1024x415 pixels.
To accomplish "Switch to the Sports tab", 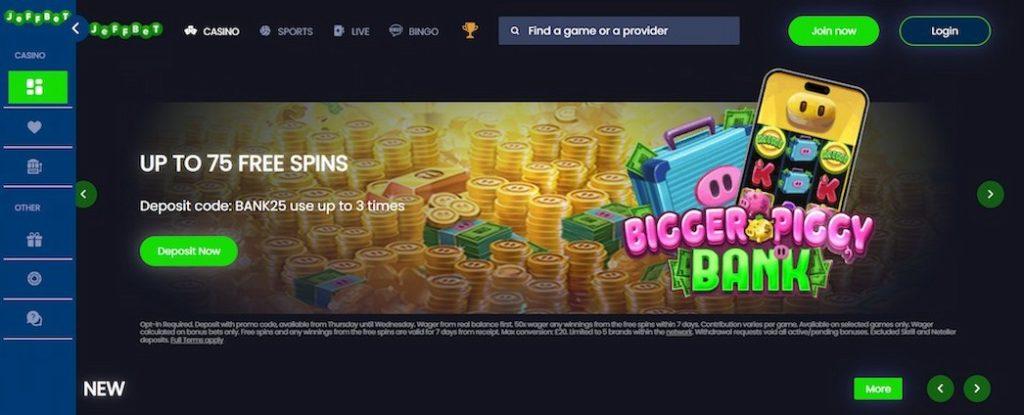I will click(x=286, y=31).
